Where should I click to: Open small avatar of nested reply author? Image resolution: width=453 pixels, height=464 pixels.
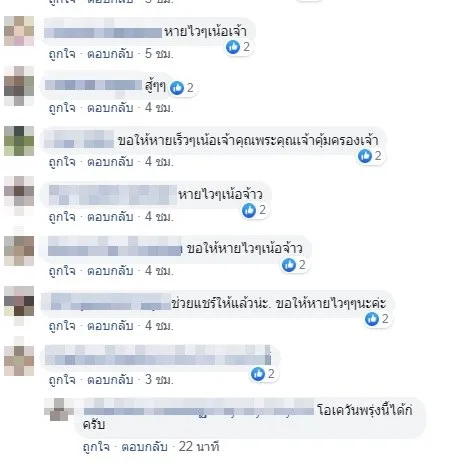tap(59, 410)
